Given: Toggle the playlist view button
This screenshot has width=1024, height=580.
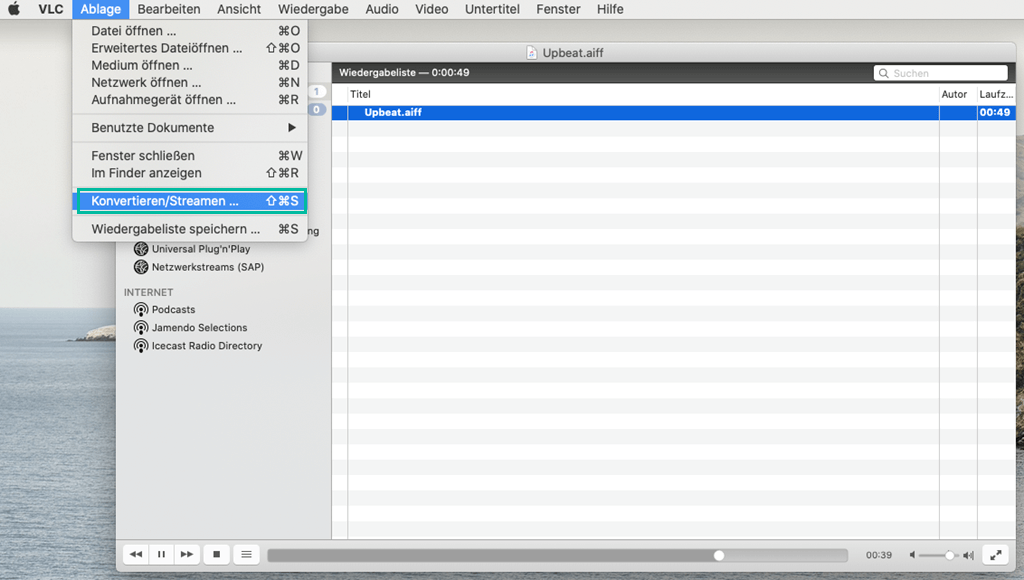Looking at the screenshot, I should [246, 555].
